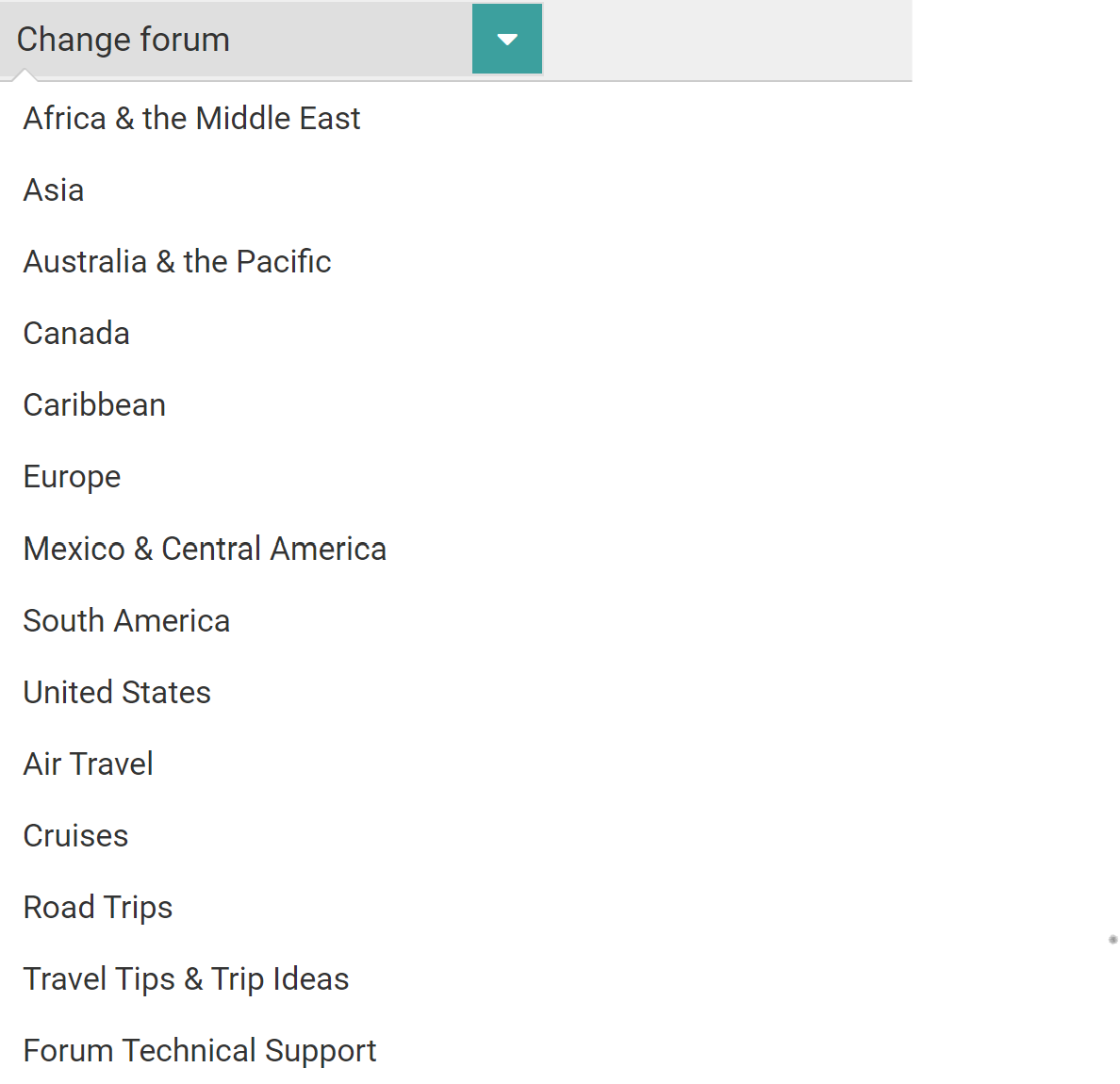Open the Europe forum

[x=72, y=477]
